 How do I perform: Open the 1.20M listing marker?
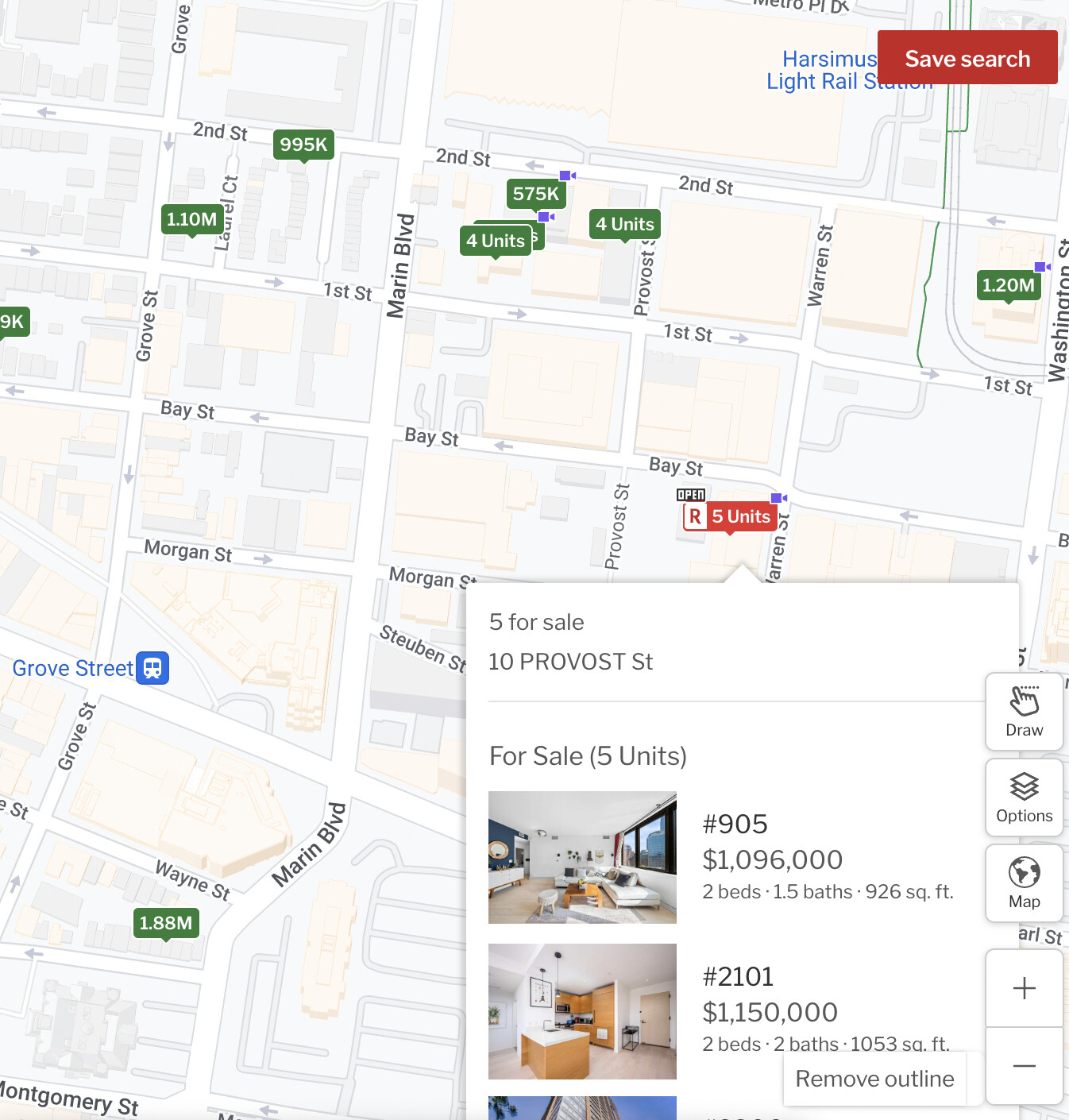pos(1009,285)
